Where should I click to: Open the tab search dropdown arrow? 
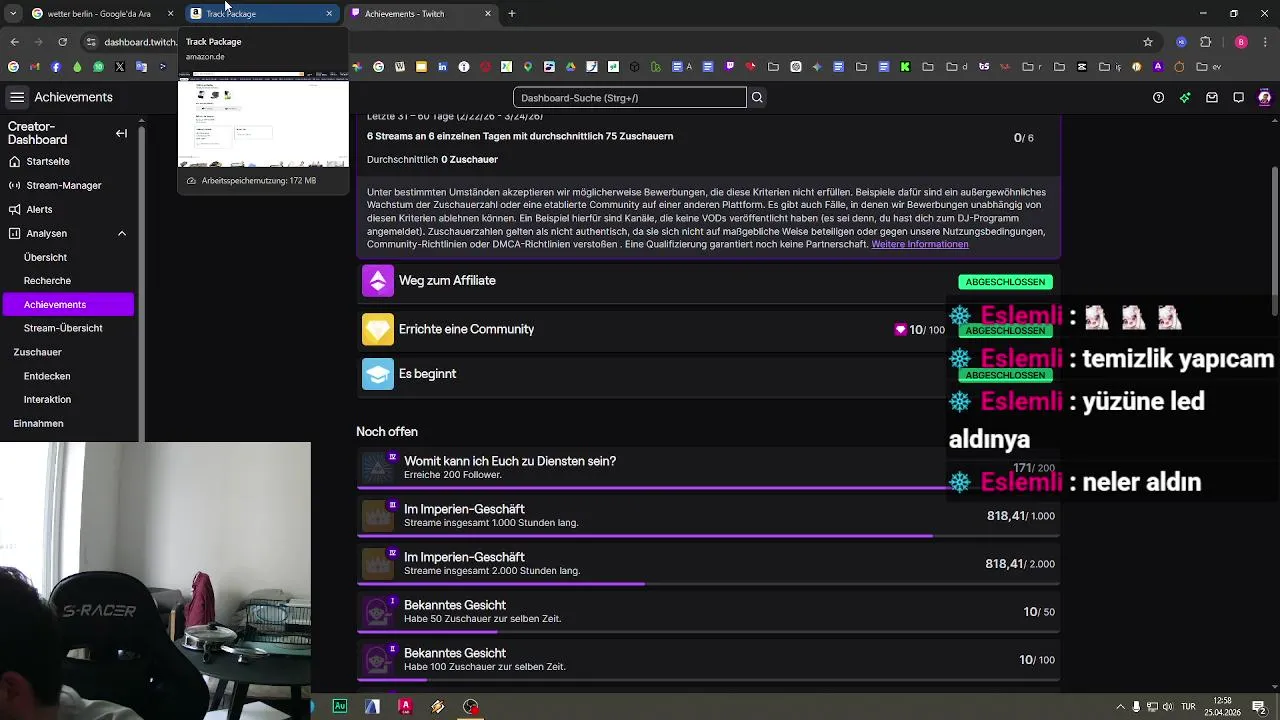(13, 14)
